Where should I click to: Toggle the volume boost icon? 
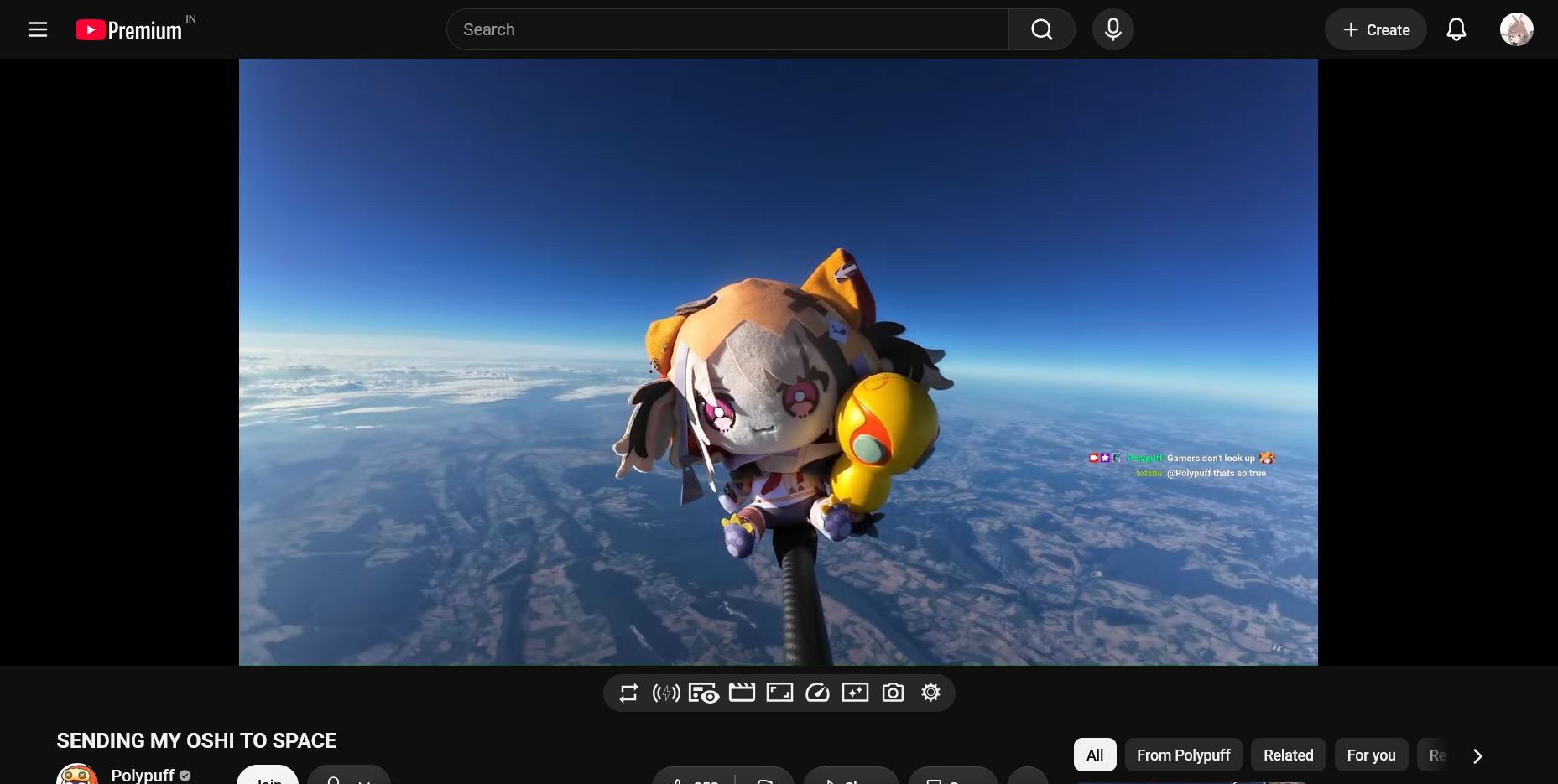pyautogui.click(x=666, y=693)
